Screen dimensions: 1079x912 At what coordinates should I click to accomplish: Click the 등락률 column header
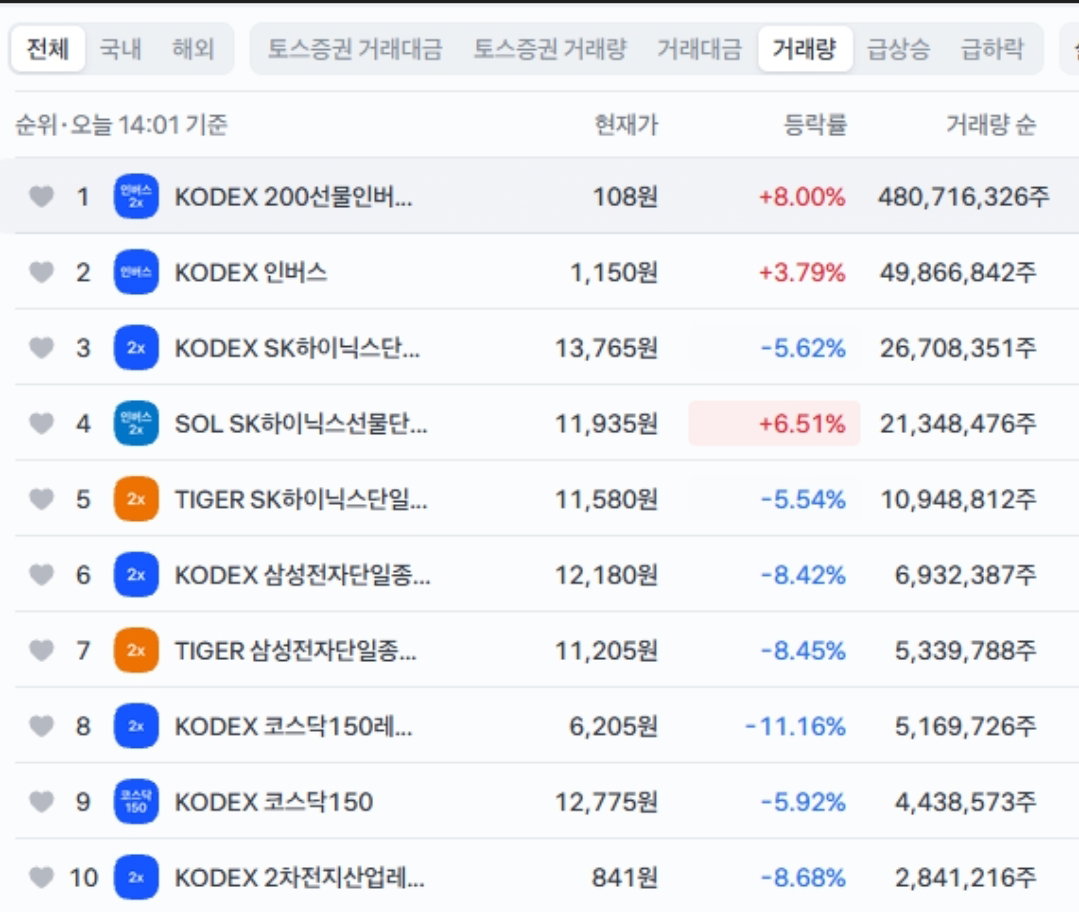point(815,125)
